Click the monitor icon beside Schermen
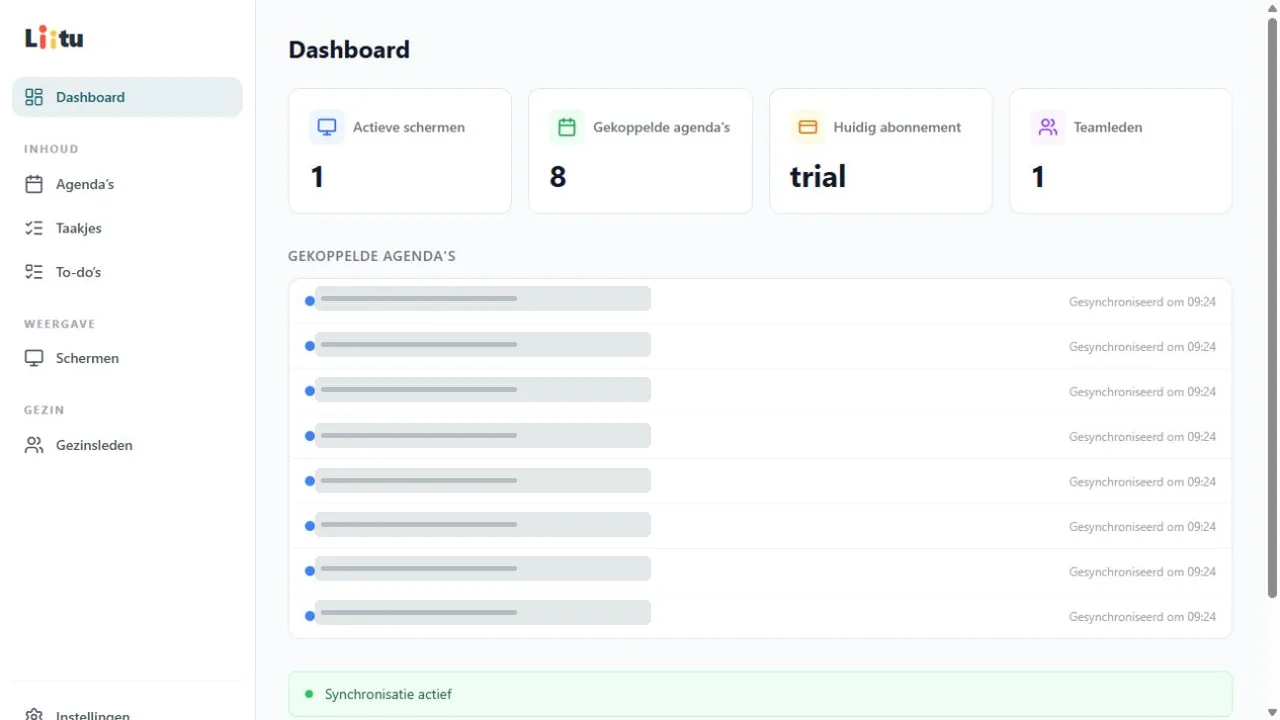 click(34, 358)
